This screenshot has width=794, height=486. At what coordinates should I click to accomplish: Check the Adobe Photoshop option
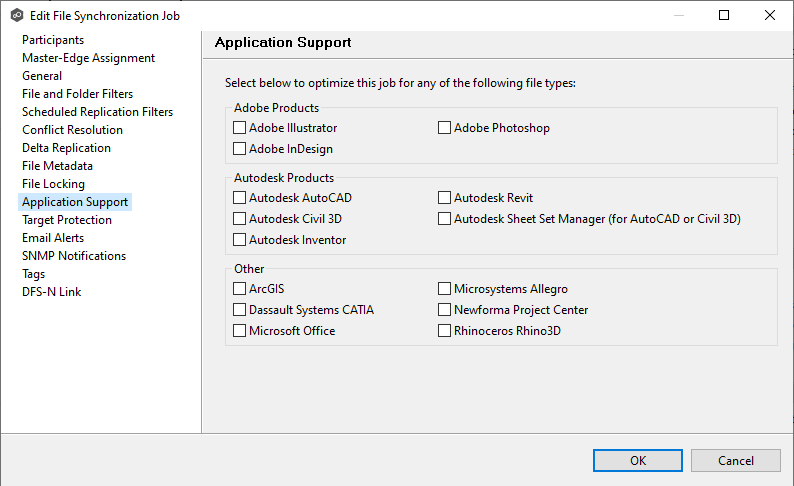(445, 128)
